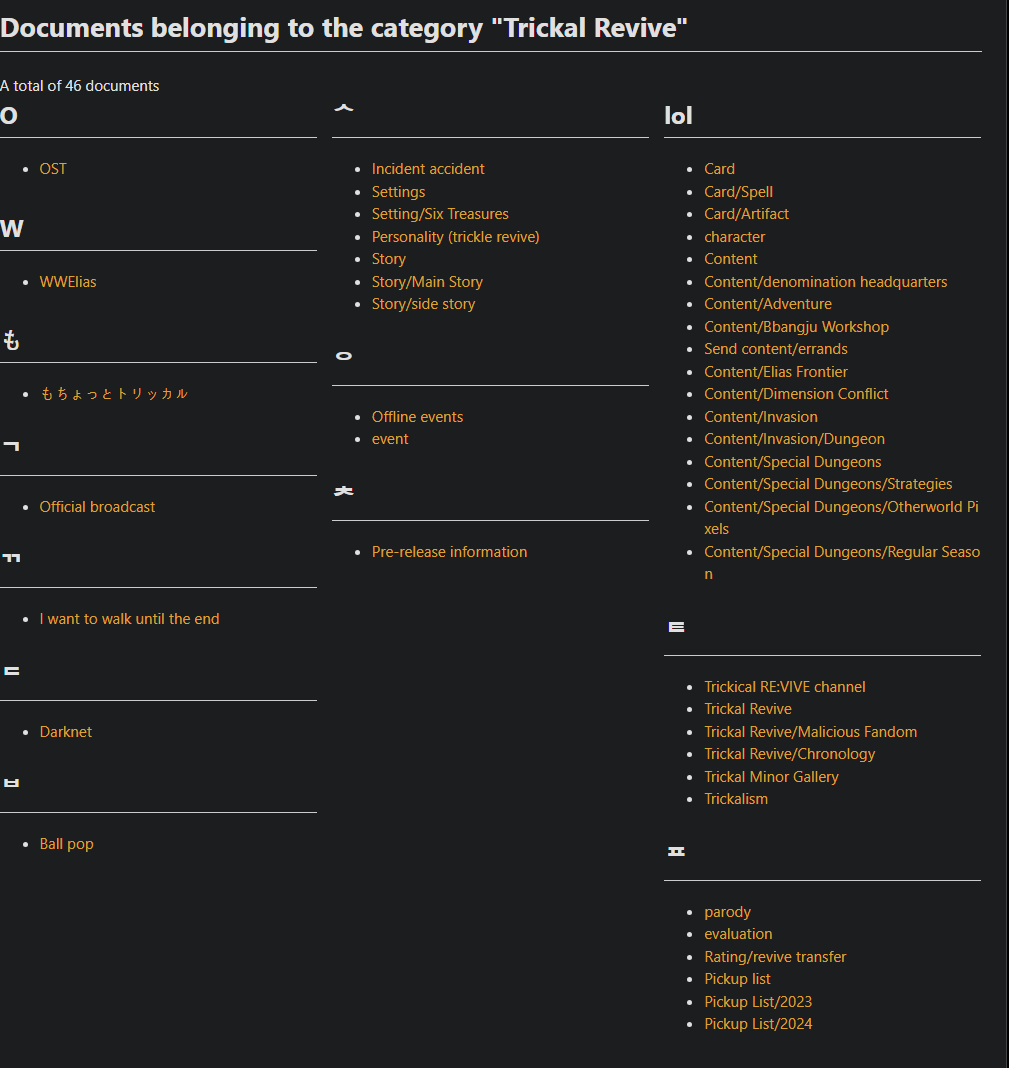Open Trickical RE:VIVE channel link

click(785, 687)
